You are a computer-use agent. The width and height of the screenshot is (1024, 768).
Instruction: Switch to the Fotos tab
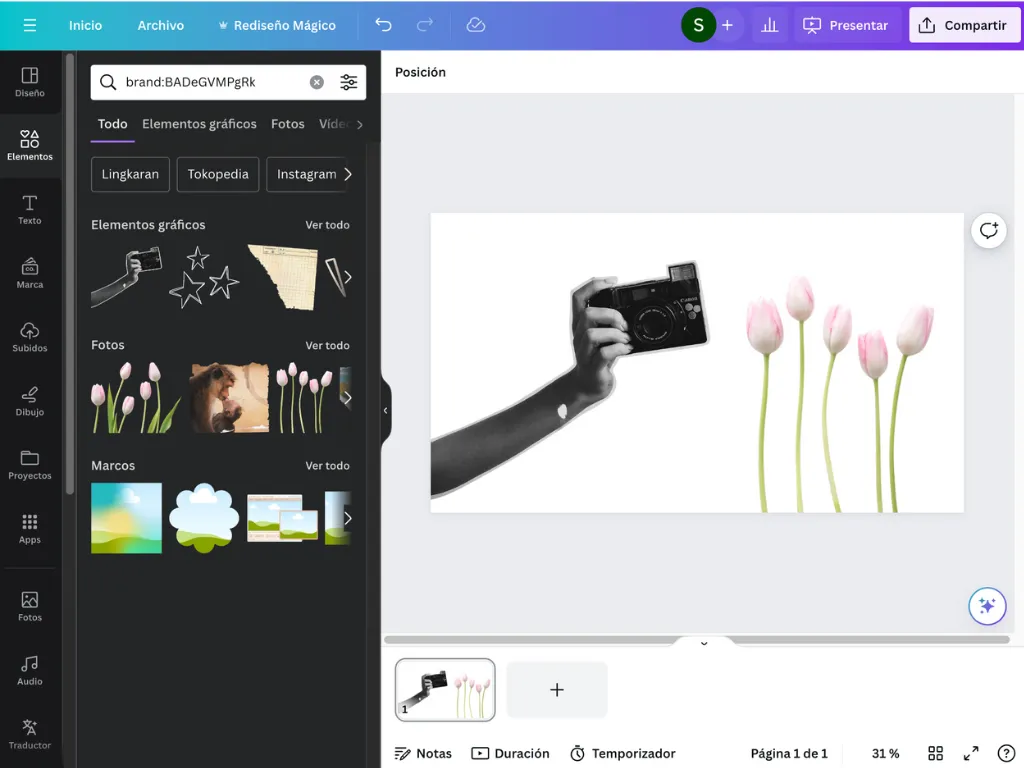click(x=287, y=124)
